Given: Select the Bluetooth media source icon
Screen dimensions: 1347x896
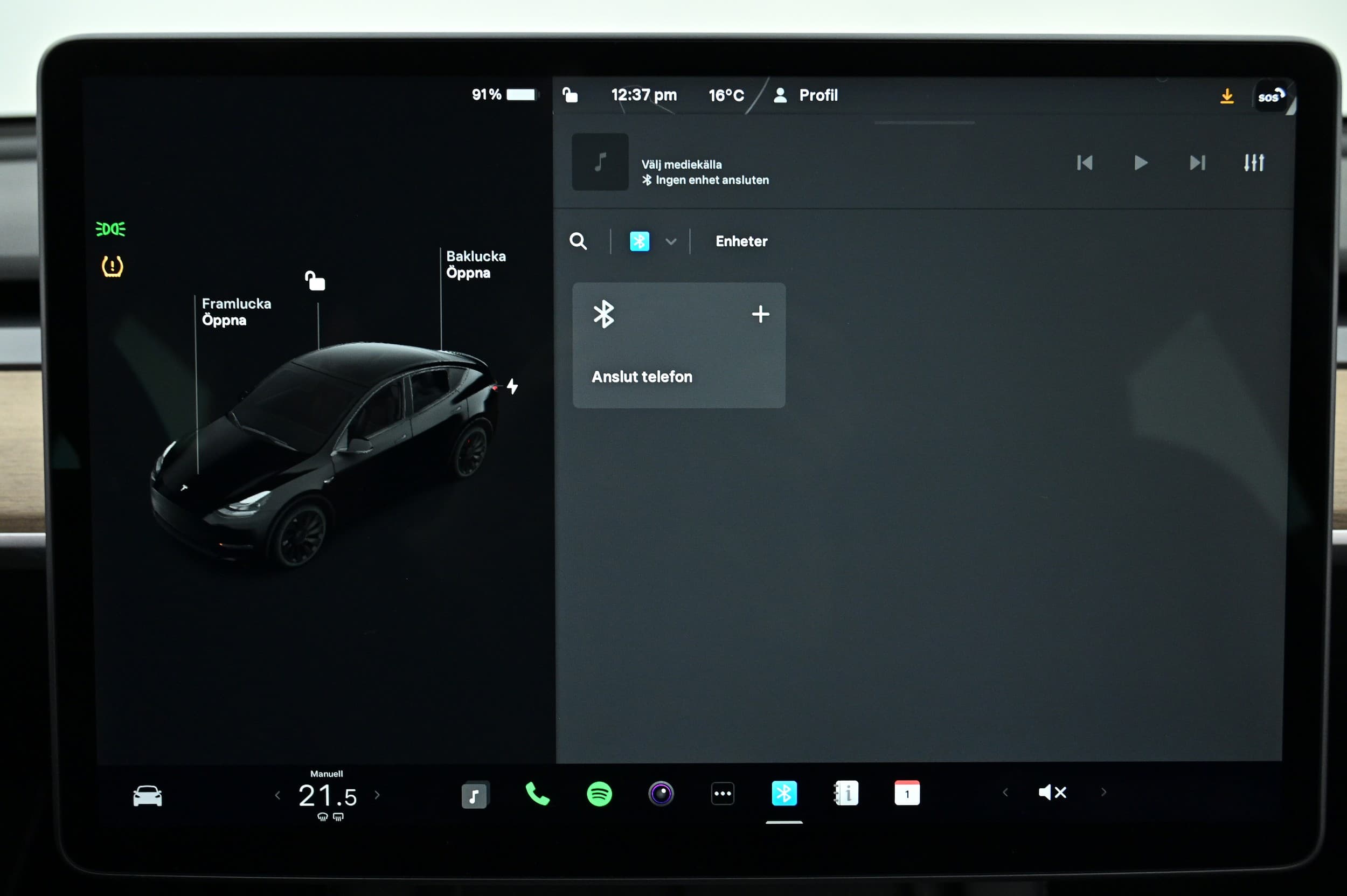Looking at the screenshot, I should click(x=640, y=241).
